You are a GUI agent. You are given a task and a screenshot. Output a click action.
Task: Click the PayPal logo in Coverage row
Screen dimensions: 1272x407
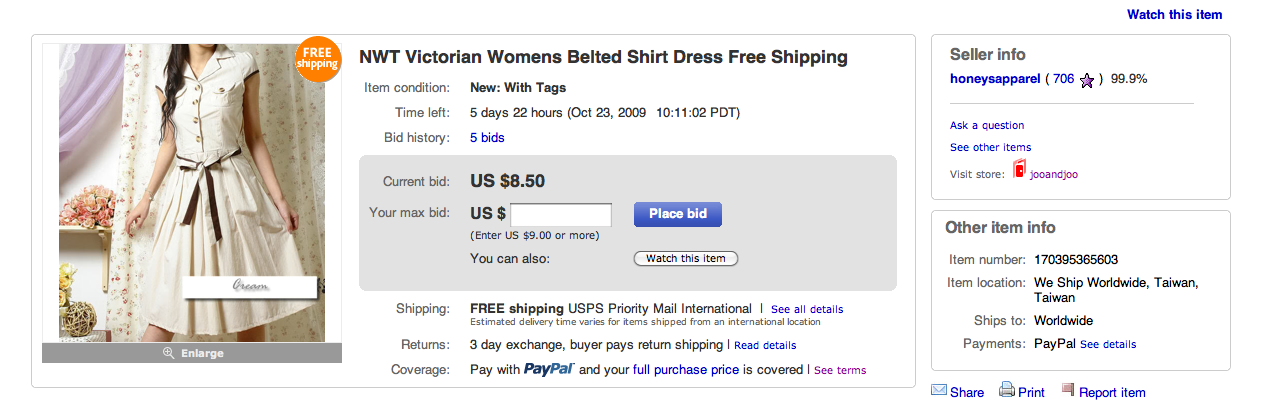click(x=548, y=369)
